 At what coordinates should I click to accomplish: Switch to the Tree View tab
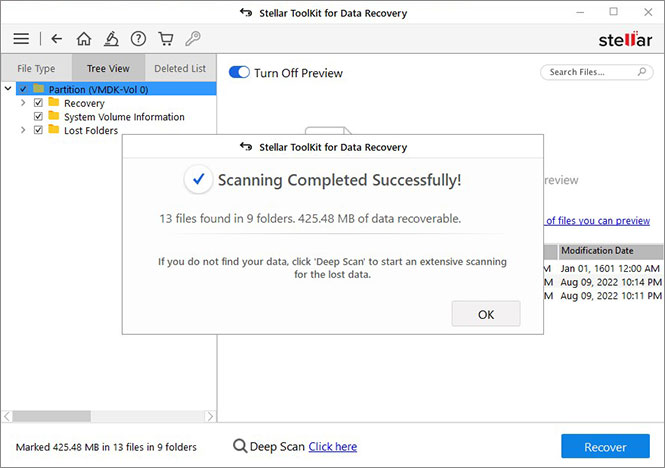108,68
